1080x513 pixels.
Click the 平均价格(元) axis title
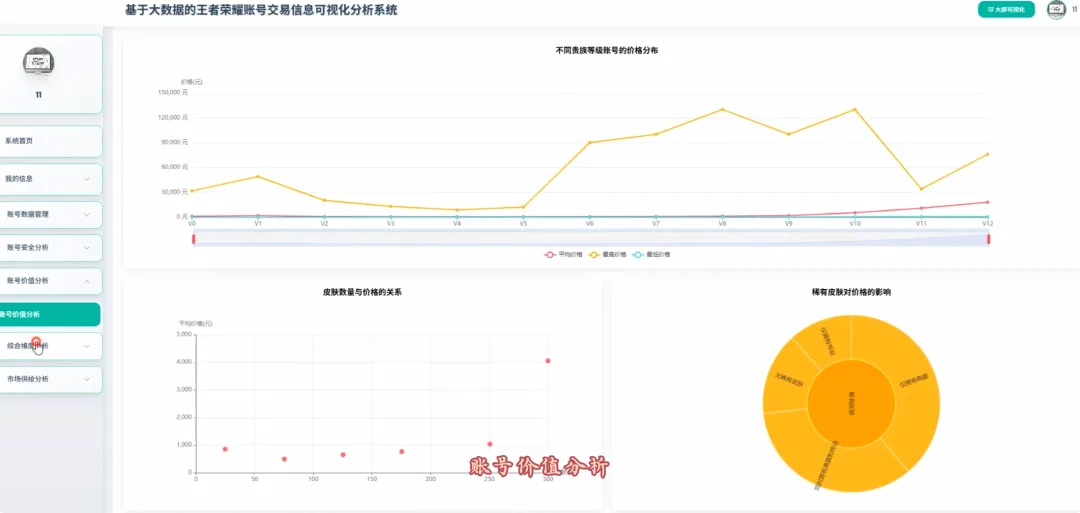[x=196, y=323]
